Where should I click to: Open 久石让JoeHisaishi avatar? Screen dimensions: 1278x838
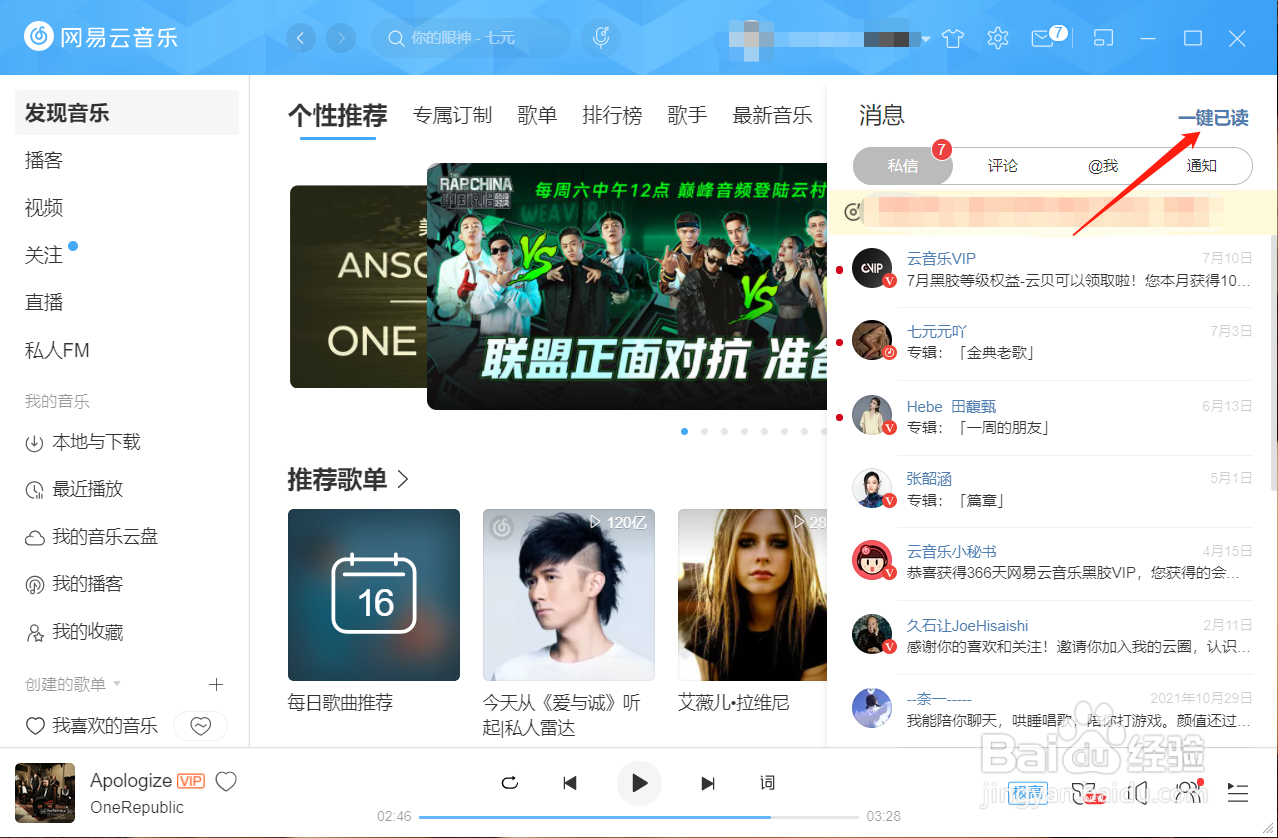click(872, 634)
